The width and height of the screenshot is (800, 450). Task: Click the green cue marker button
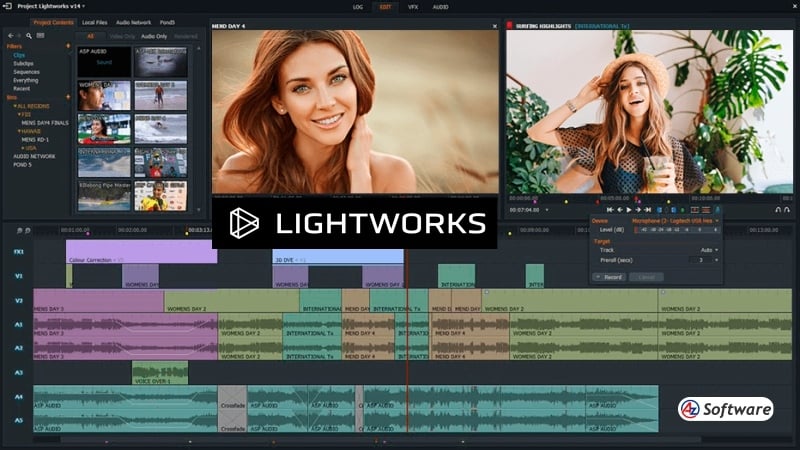coord(682,210)
